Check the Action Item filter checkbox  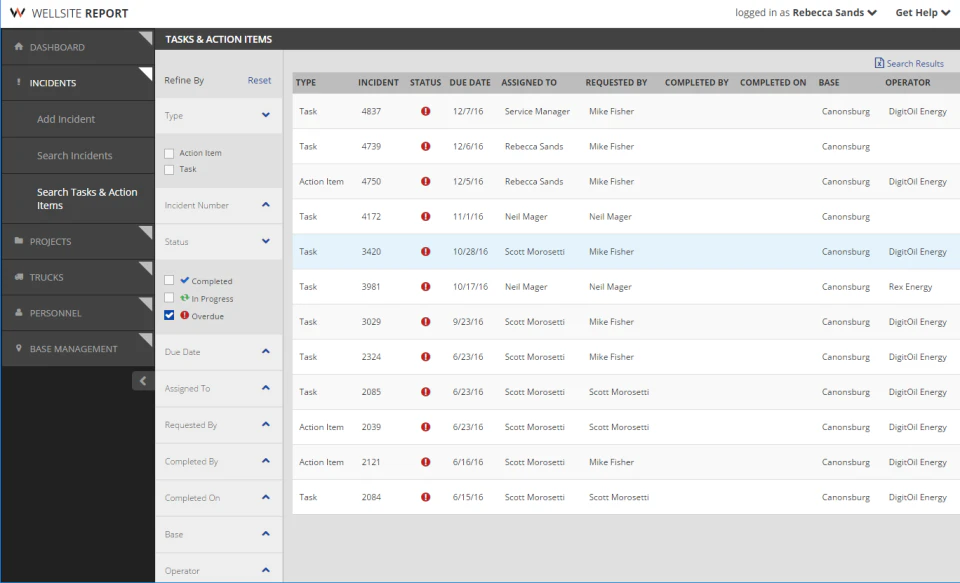(x=169, y=152)
